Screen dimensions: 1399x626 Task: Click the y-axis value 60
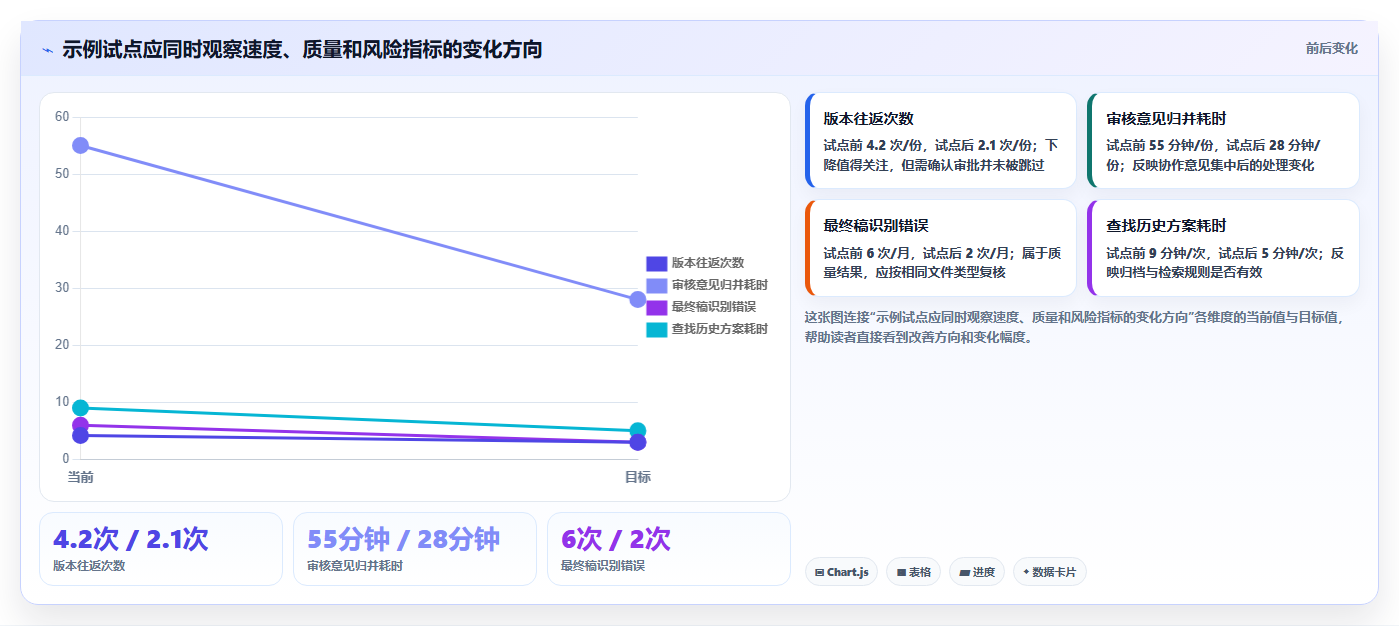click(x=62, y=117)
